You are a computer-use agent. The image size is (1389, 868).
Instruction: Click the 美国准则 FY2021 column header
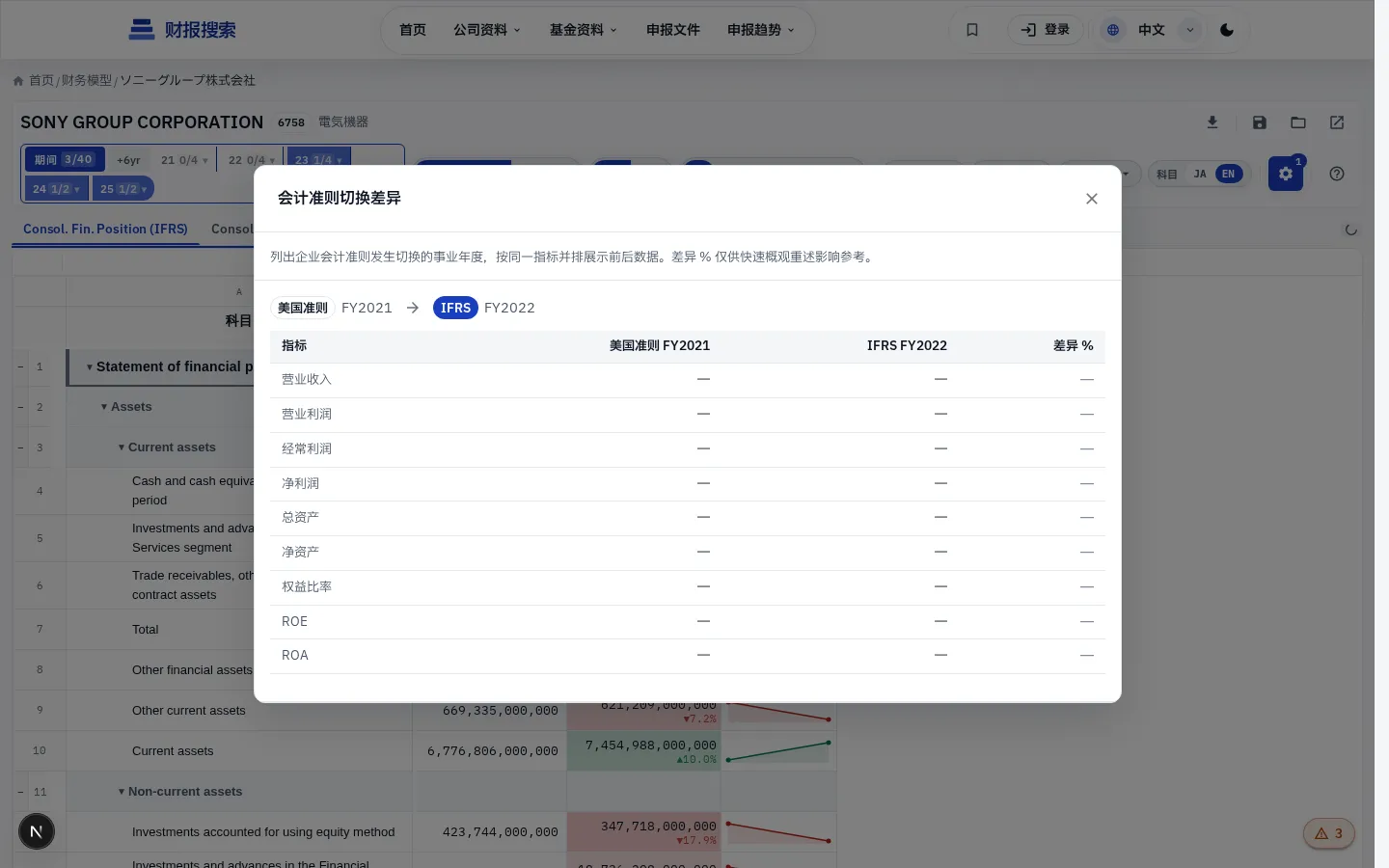pos(660,346)
